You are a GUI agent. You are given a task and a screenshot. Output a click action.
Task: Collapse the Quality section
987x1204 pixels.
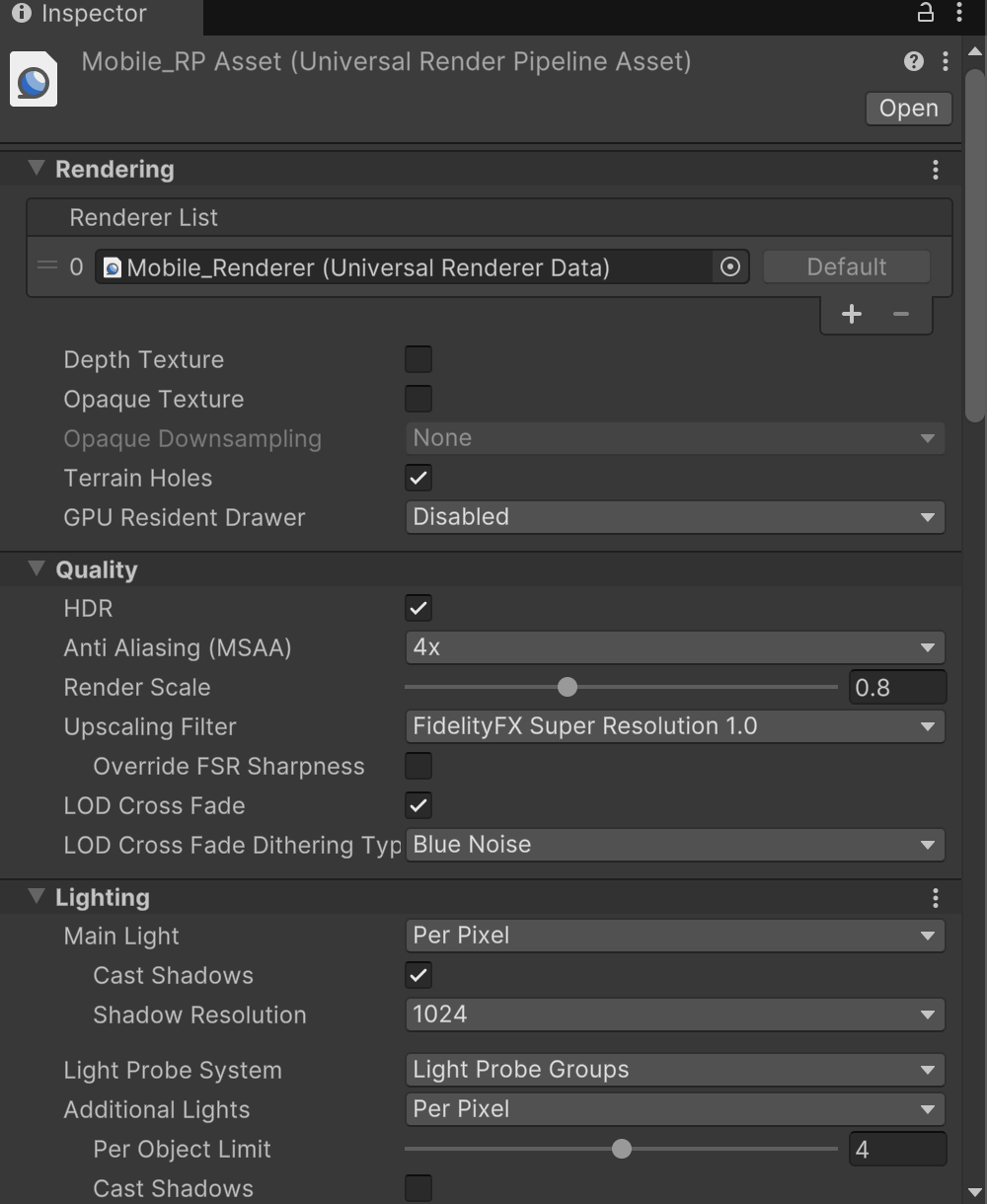tap(37, 568)
